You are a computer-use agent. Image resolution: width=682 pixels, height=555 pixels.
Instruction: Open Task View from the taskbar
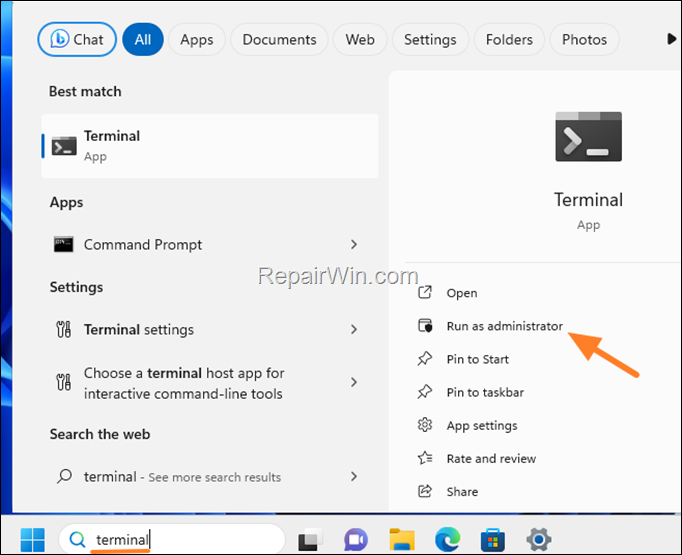coord(310,539)
